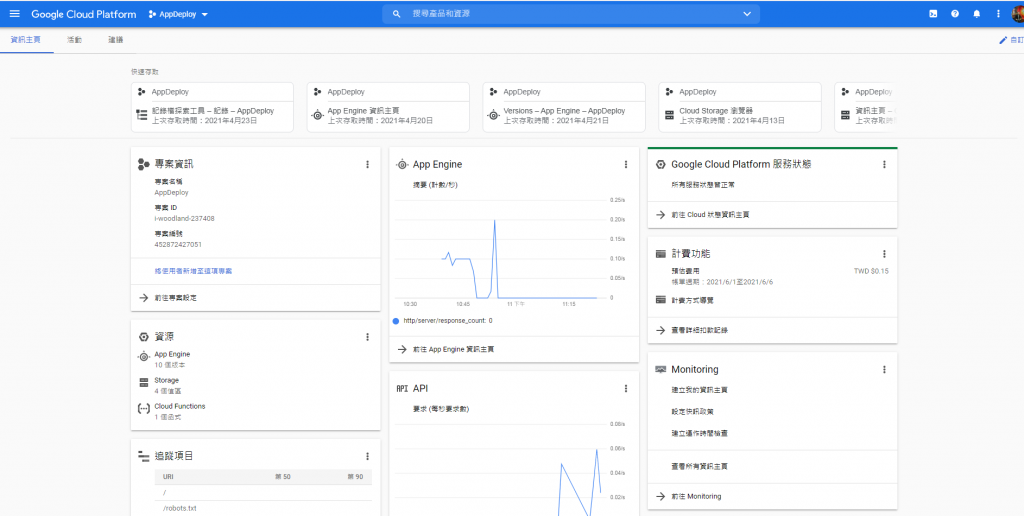Activate Cloud Shell terminal icon
The image size is (1024, 516).
click(x=933, y=14)
